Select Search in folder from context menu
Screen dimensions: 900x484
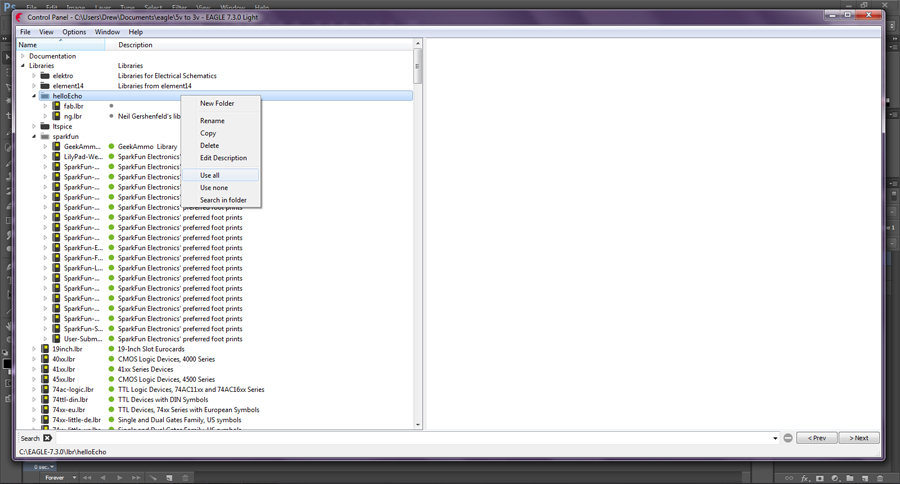point(220,200)
